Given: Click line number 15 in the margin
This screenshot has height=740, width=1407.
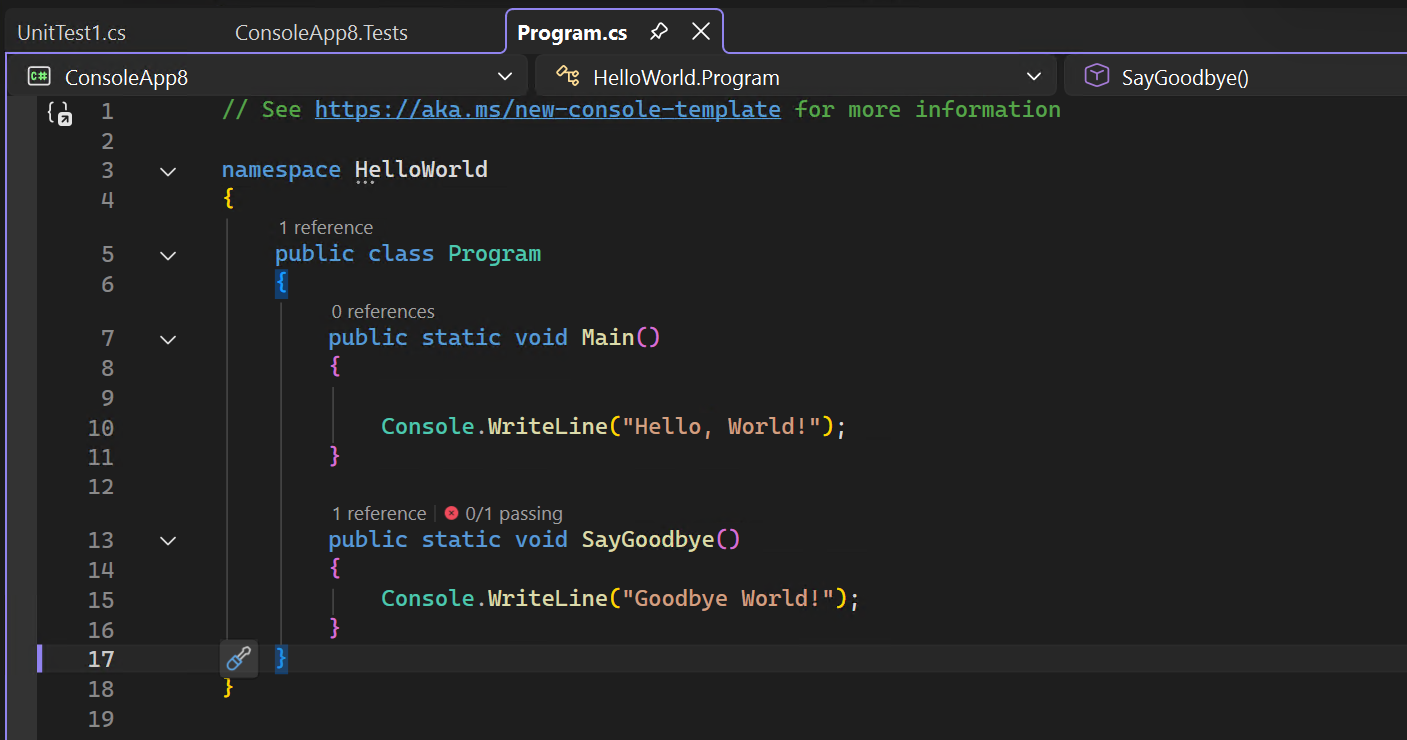Looking at the screenshot, I should pos(101,600).
